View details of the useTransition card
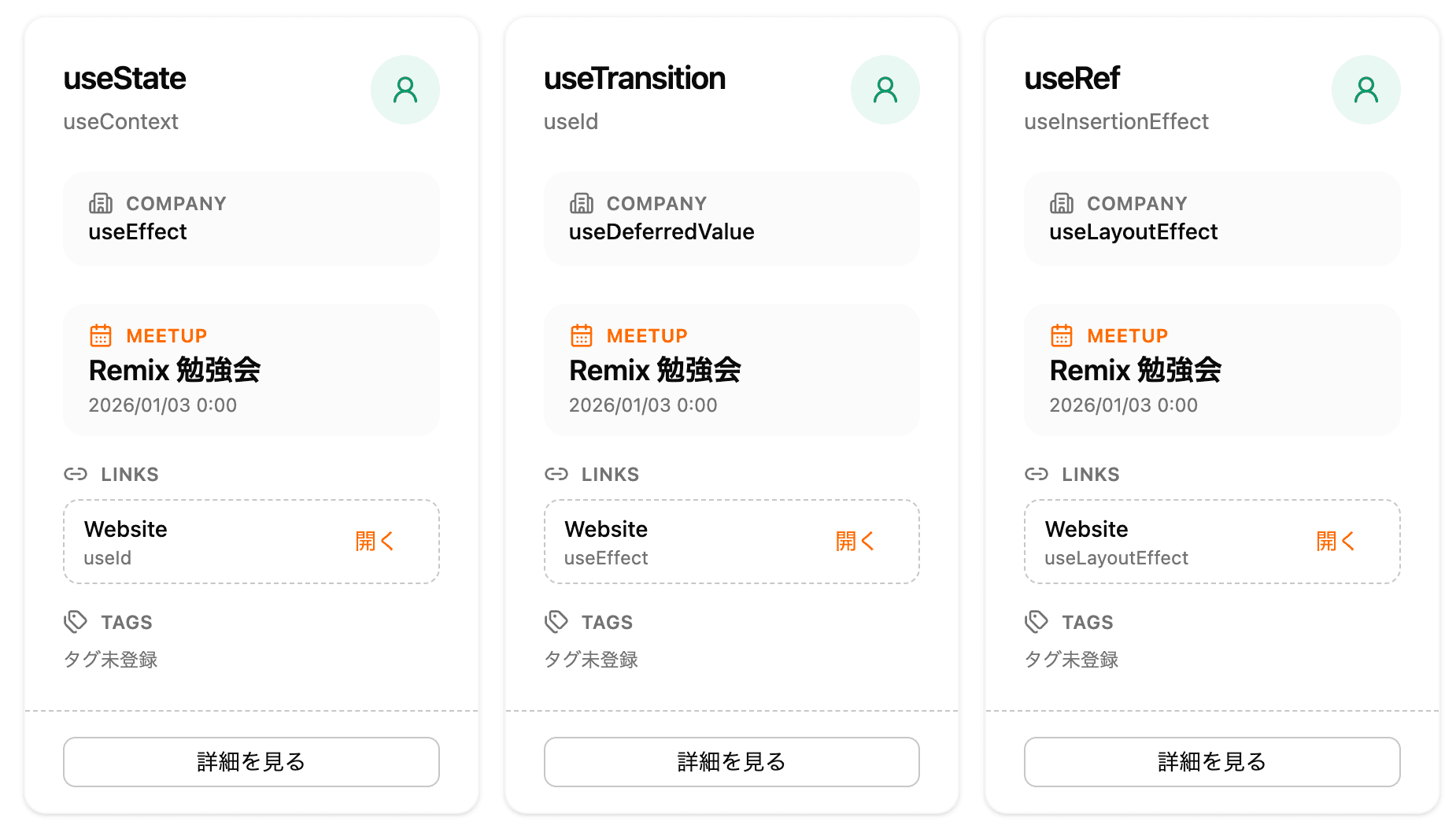1456x825 pixels. point(731,761)
